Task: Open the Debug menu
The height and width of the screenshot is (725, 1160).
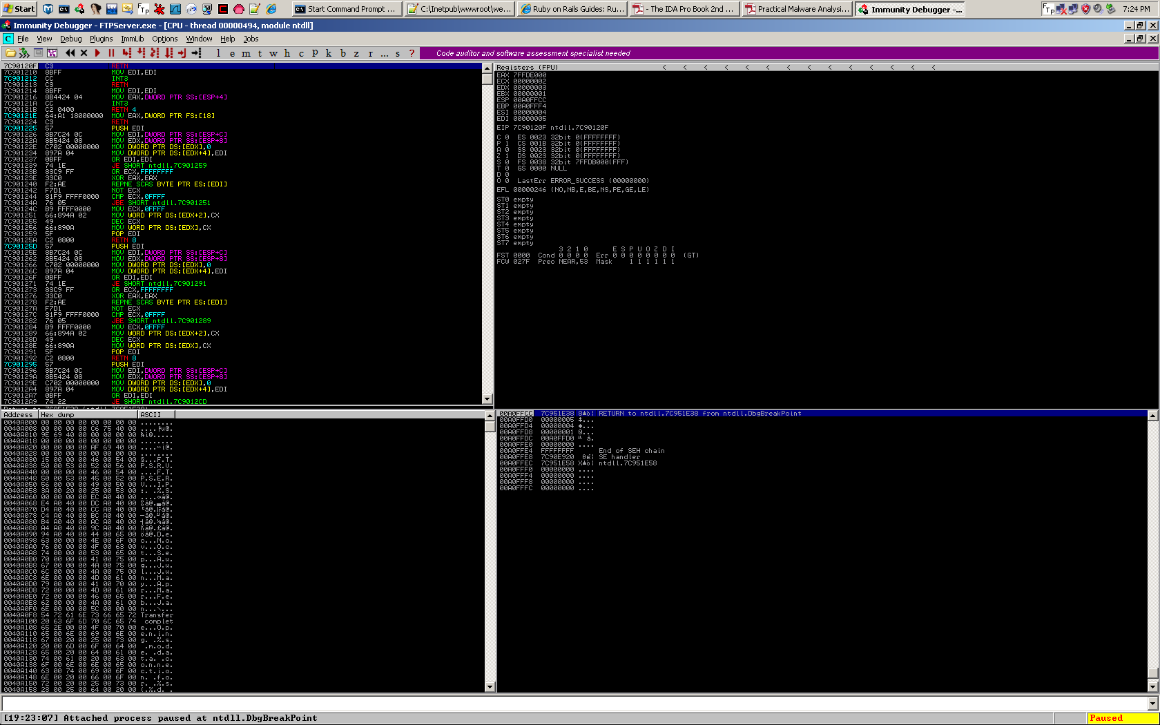Action: pyautogui.click(x=71, y=38)
